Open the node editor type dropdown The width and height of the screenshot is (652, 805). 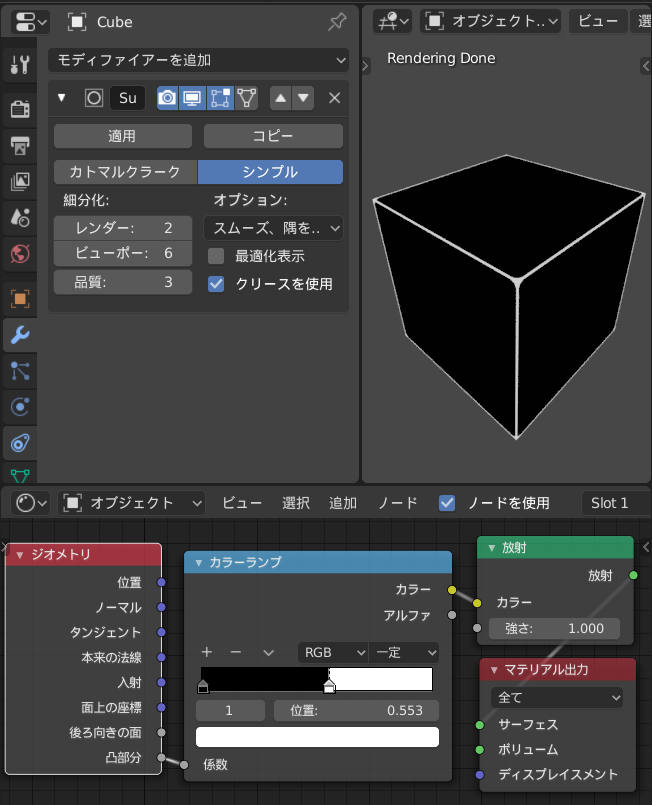tap(30, 503)
